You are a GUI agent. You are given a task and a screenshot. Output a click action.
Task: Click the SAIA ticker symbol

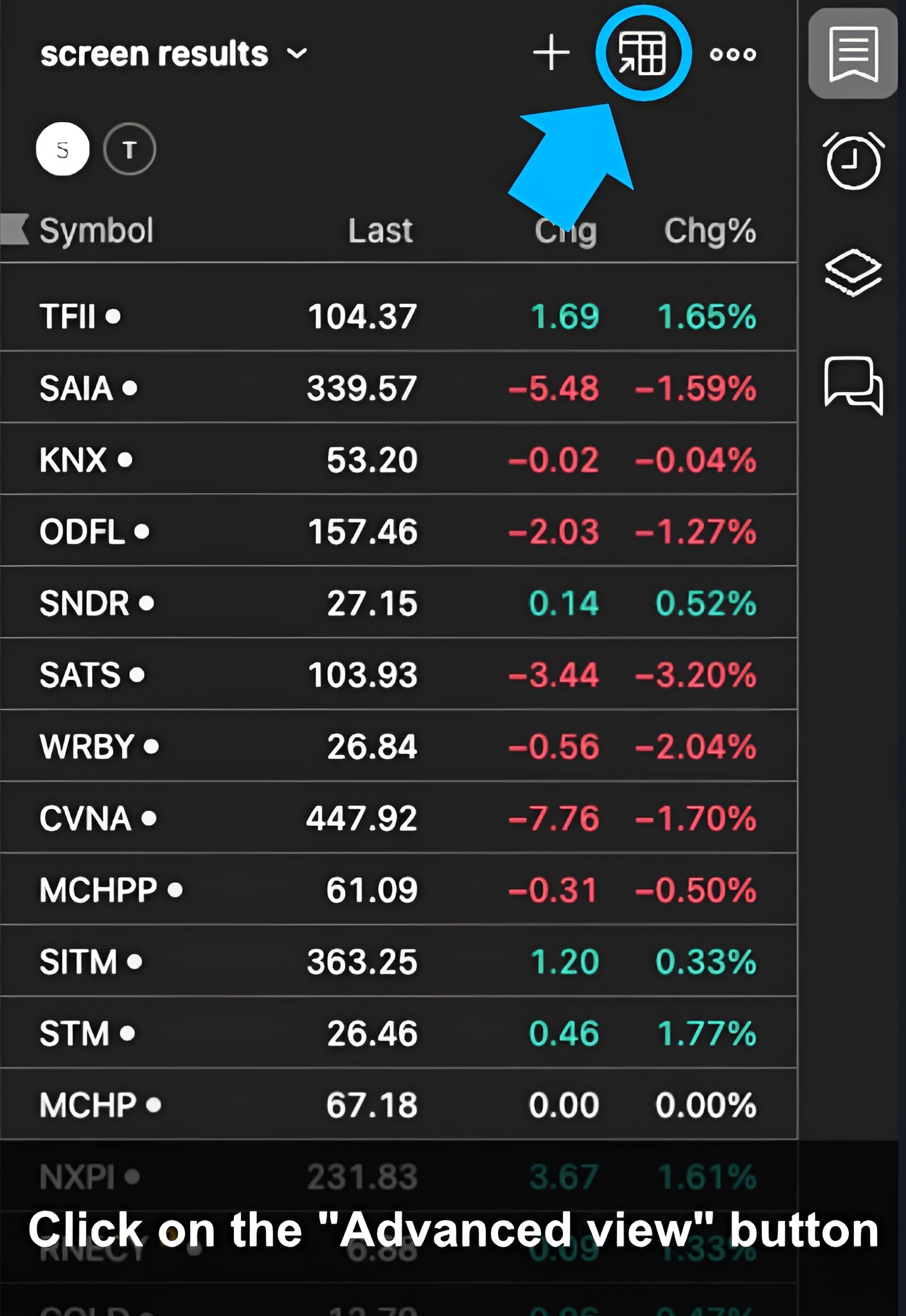76,388
